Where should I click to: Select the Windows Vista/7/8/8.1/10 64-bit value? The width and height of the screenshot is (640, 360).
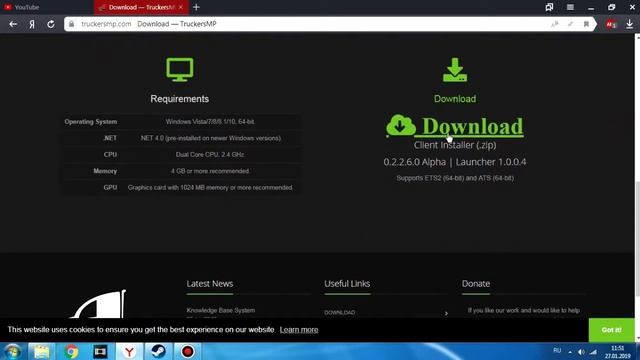tap(210, 122)
